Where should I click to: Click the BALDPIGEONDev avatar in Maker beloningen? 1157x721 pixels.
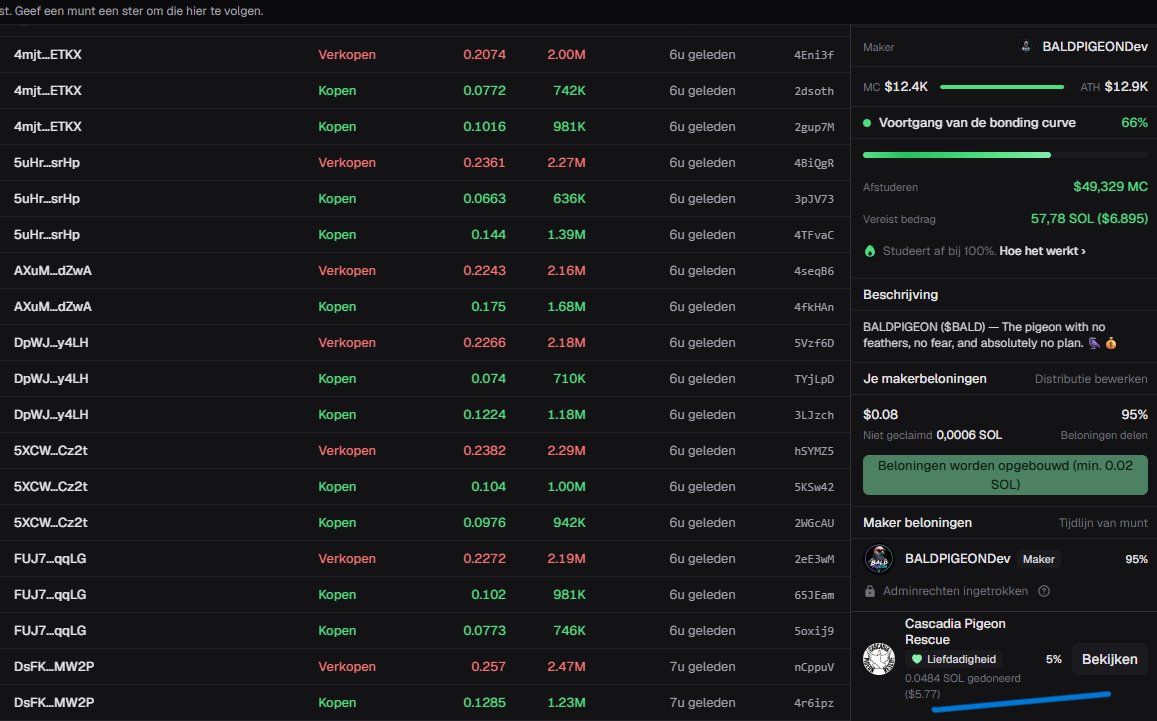pos(879,559)
